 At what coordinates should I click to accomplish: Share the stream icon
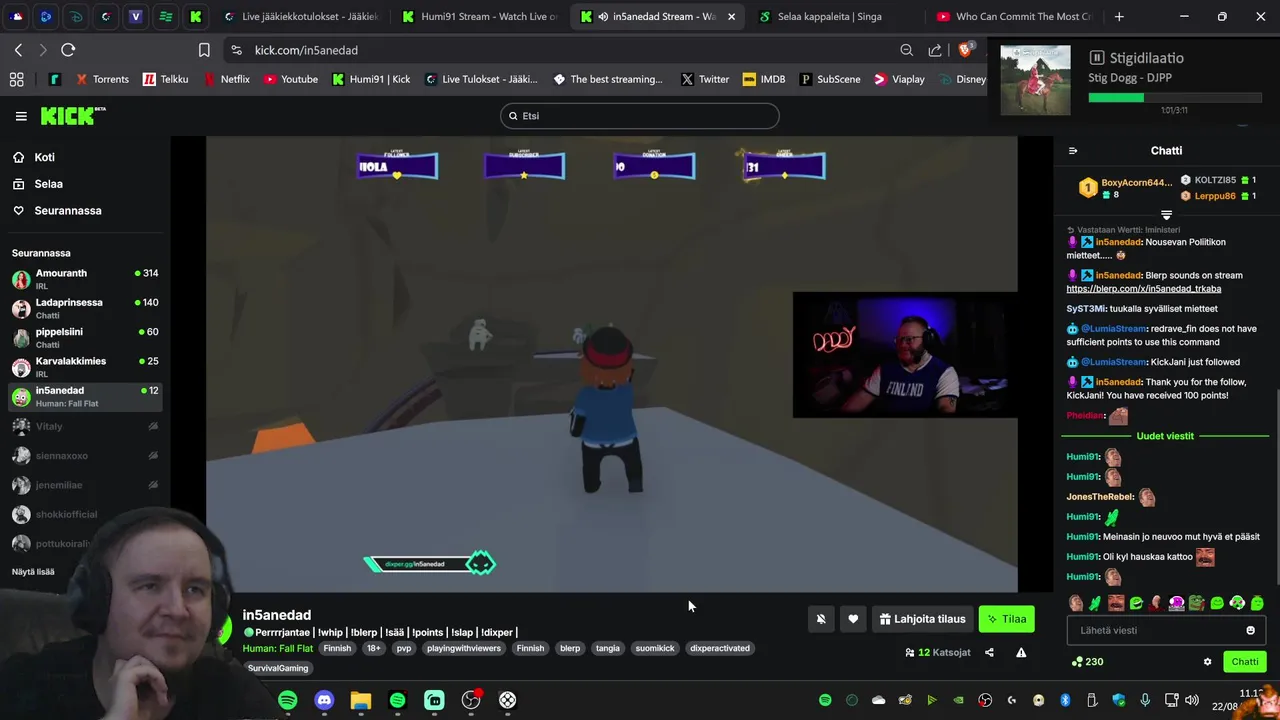point(989,652)
